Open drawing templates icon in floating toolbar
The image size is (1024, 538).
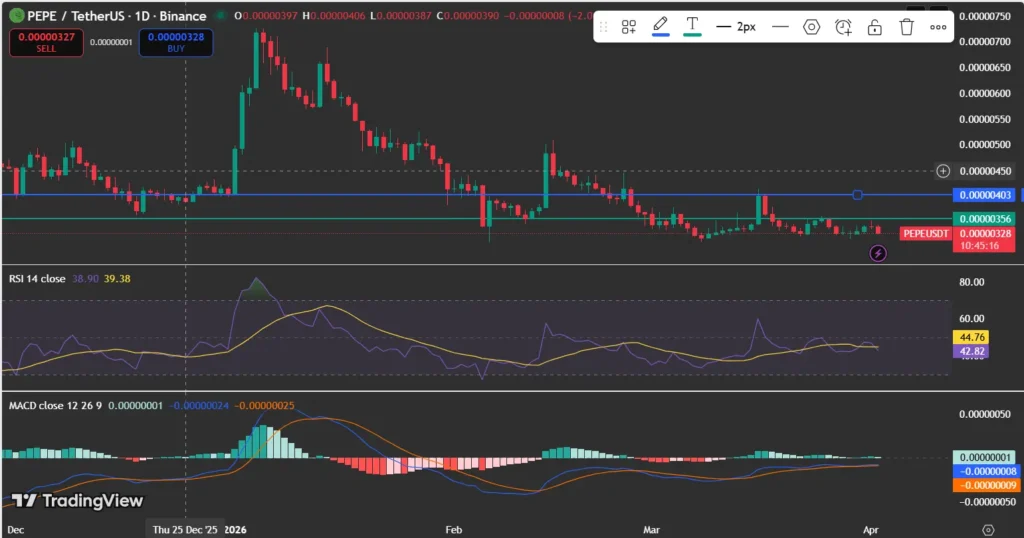(628, 27)
